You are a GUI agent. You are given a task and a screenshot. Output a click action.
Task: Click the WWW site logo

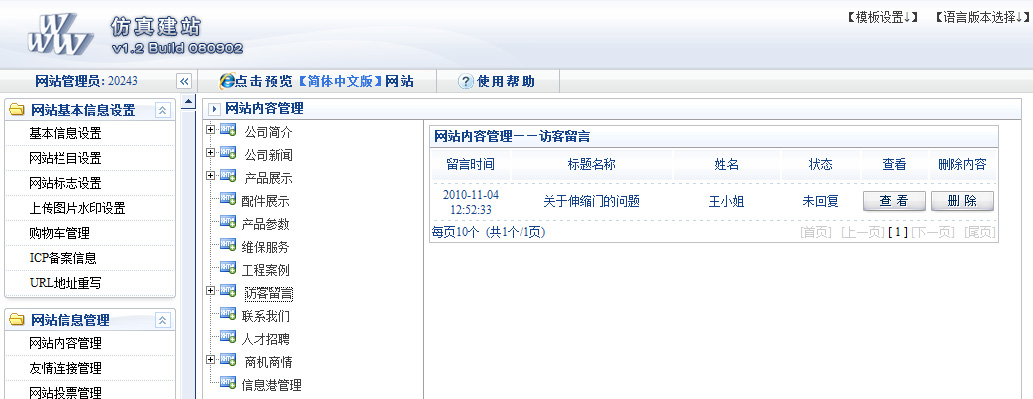61,34
